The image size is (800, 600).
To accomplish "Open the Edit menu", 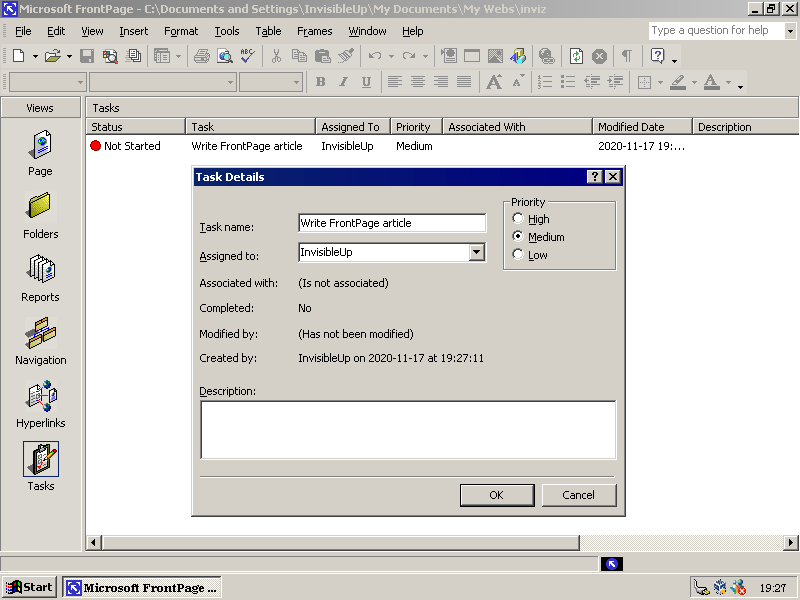I will pyautogui.click(x=56, y=31).
